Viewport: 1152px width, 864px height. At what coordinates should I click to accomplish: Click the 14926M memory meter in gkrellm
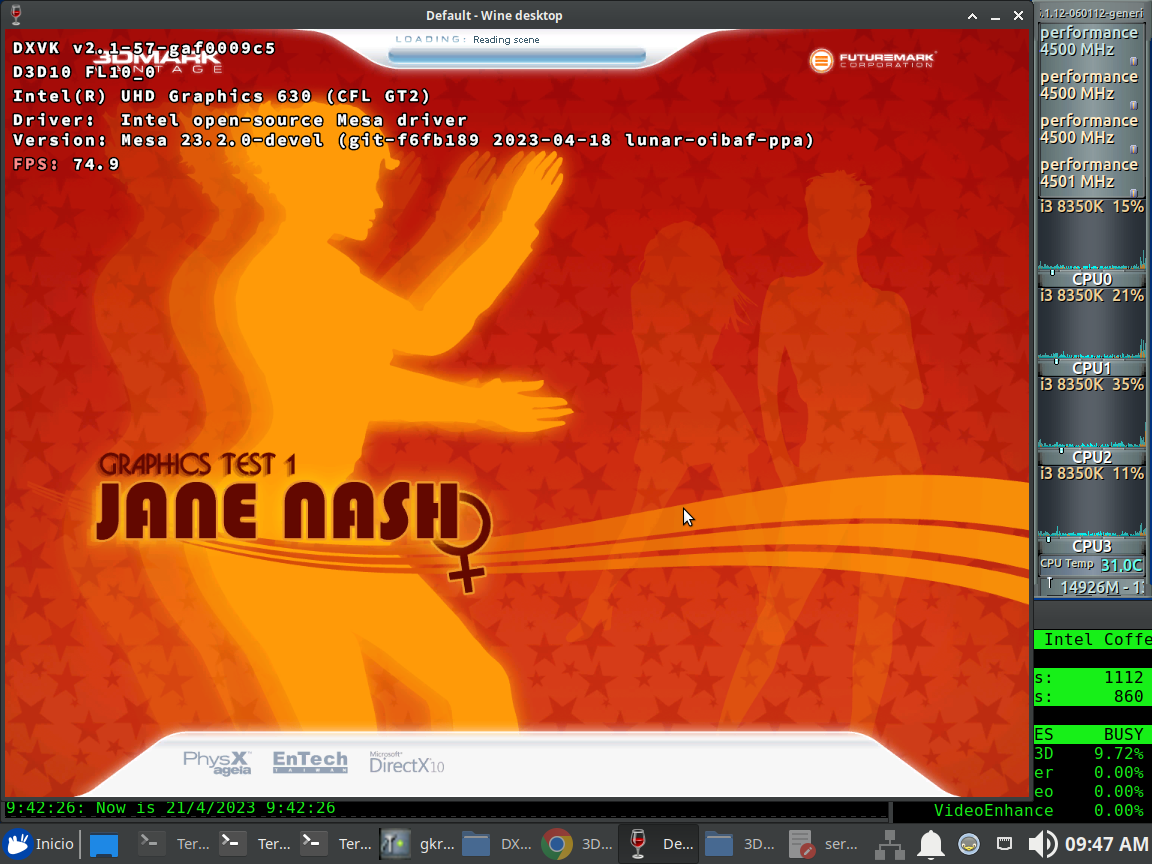click(1092, 586)
